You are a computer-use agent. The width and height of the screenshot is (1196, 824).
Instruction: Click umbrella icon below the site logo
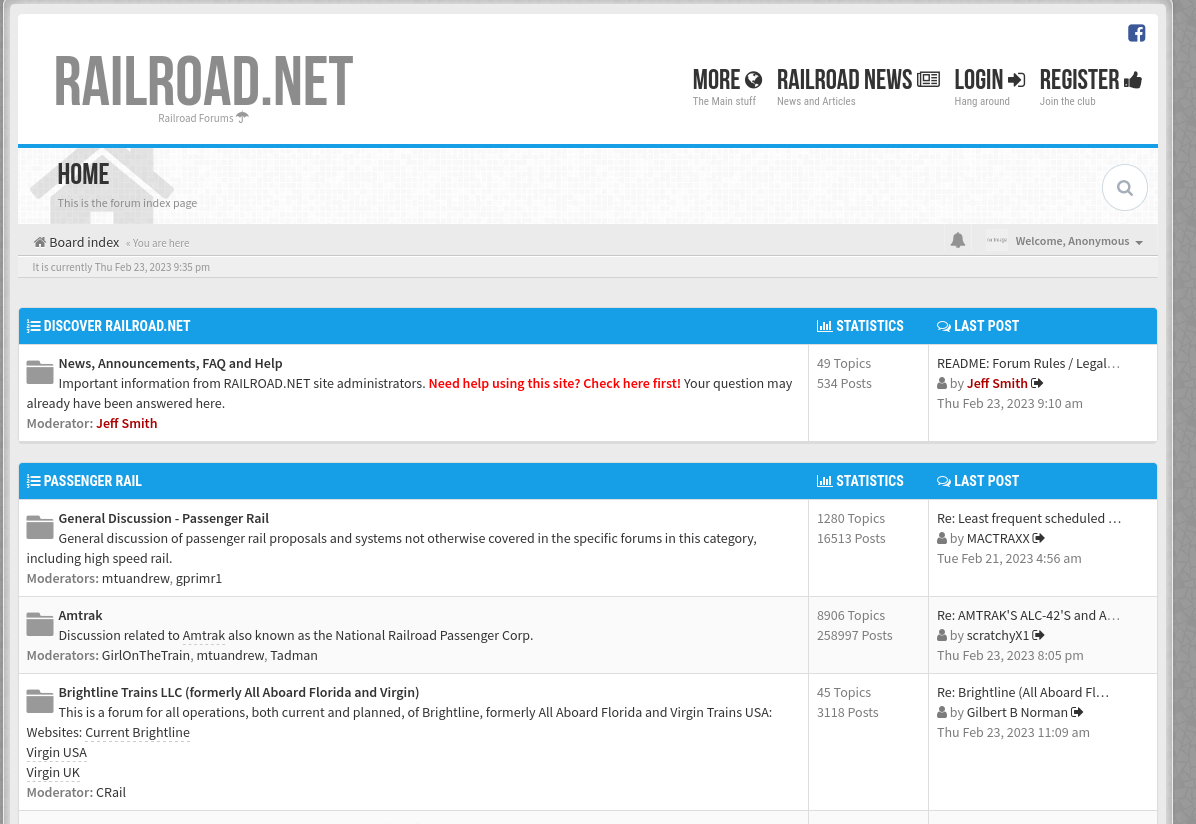[243, 117]
